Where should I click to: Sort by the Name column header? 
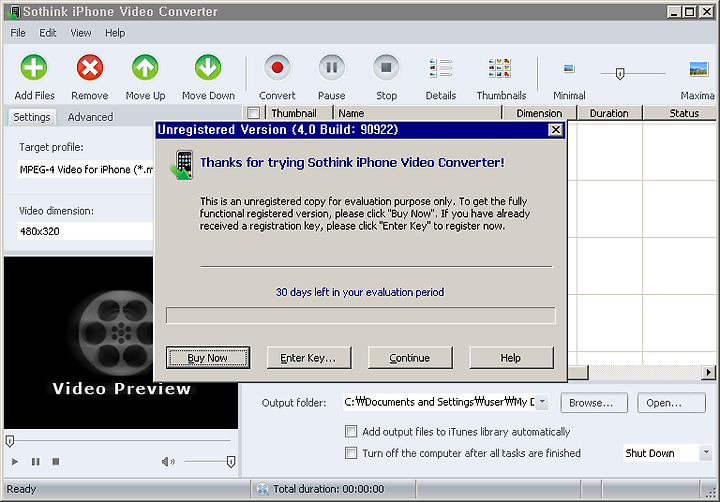tap(417, 113)
